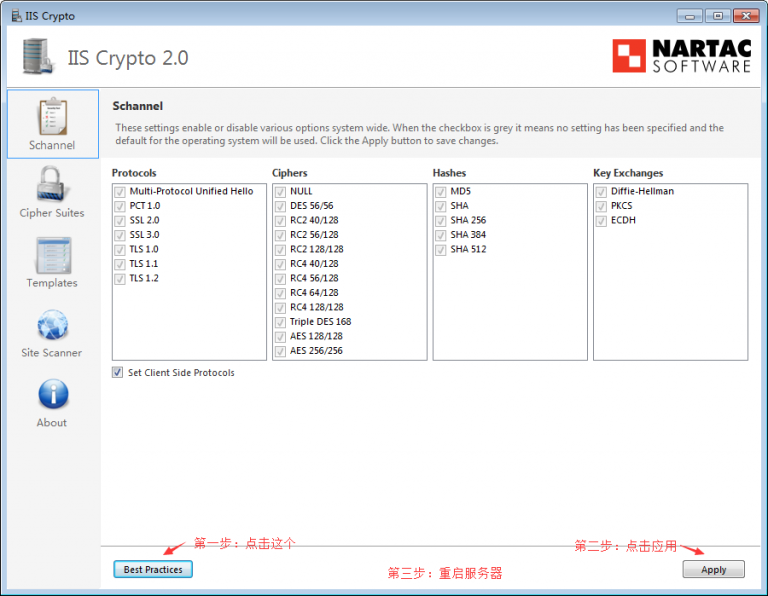The height and width of the screenshot is (596, 768).
Task: Open Cipher Suites padlock icon
Action: pyautogui.click(x=52, y=186)
